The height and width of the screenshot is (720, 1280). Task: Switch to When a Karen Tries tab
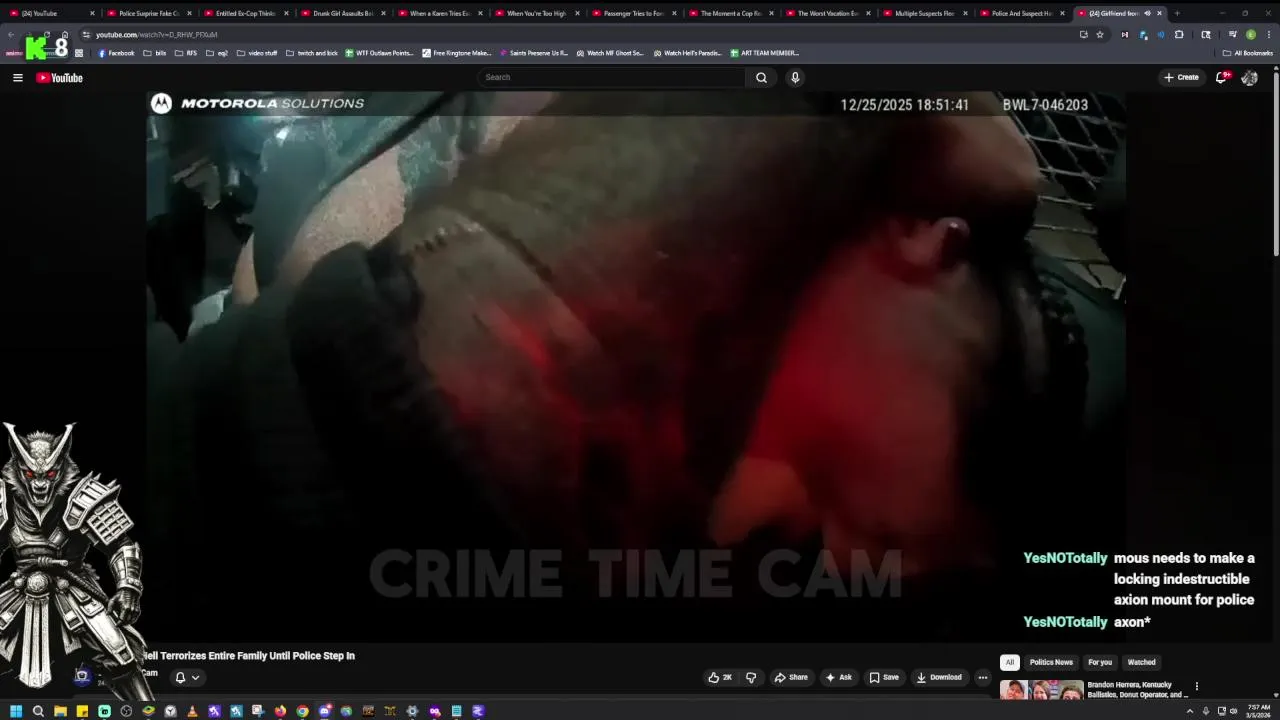tap(439, 13)
